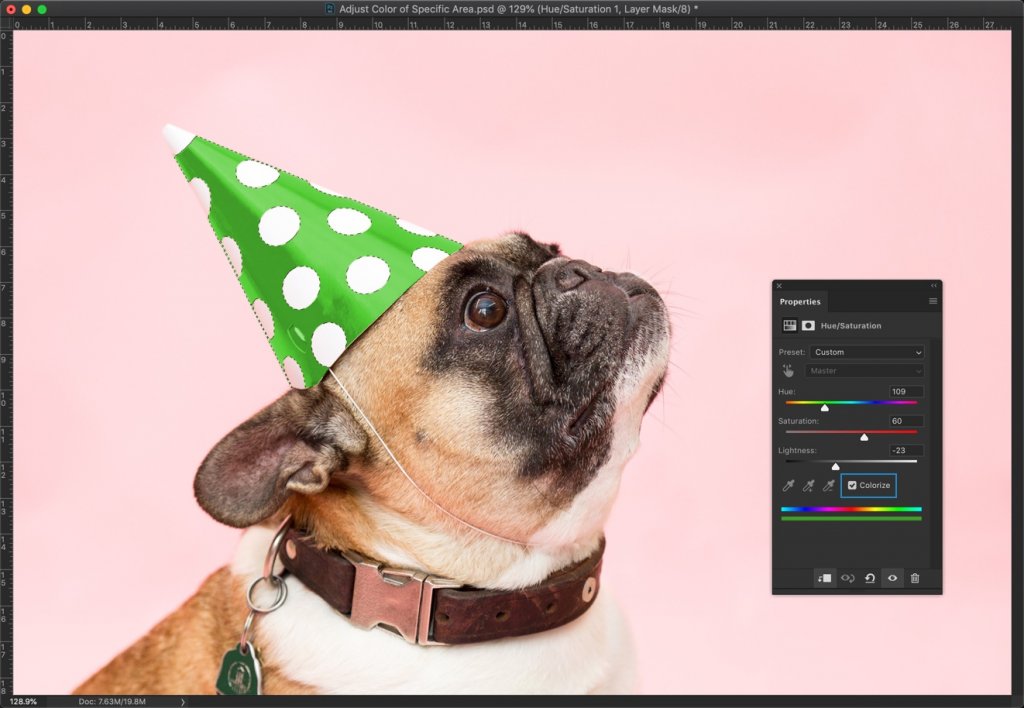This screenshot has width=1024, height=708.
Task: Uncheck the Colorize checkbox
Action: pos(853,485)
